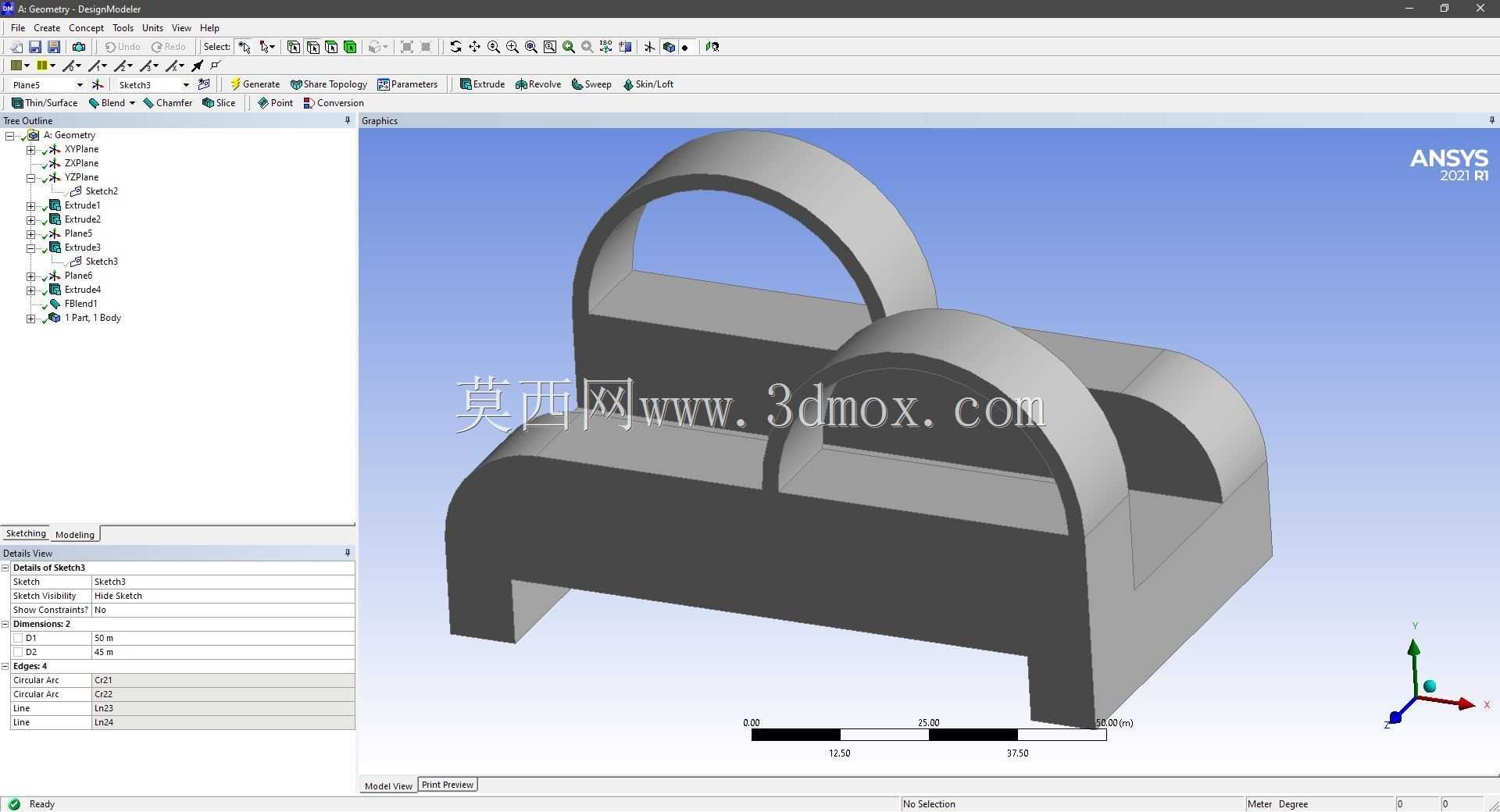Open the Concept menu

point(86,27)
